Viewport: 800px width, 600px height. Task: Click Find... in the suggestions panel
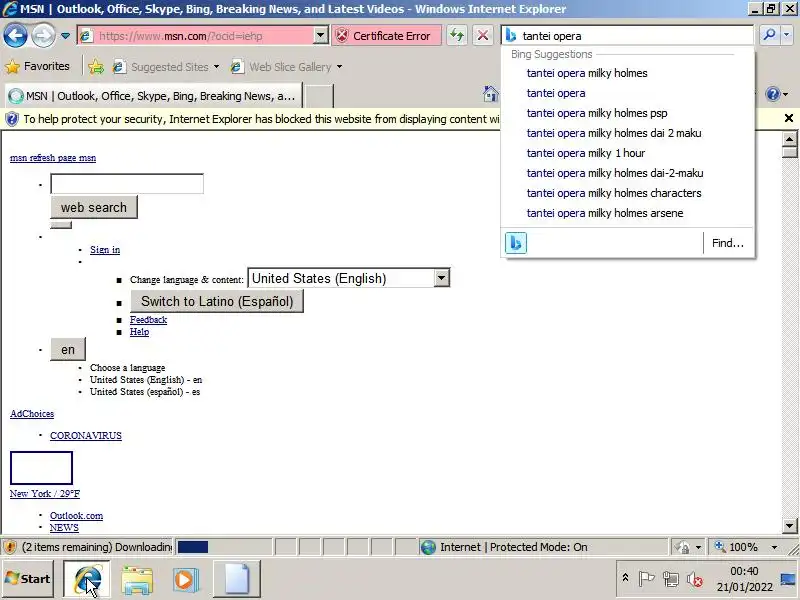728,243
